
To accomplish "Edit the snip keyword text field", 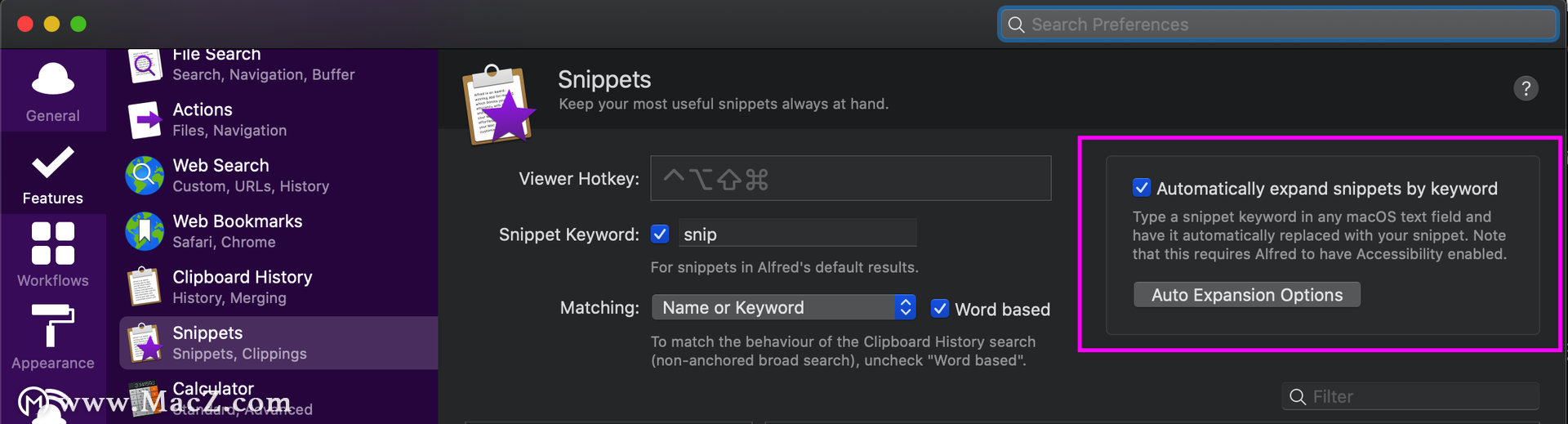I will [797, 234].
